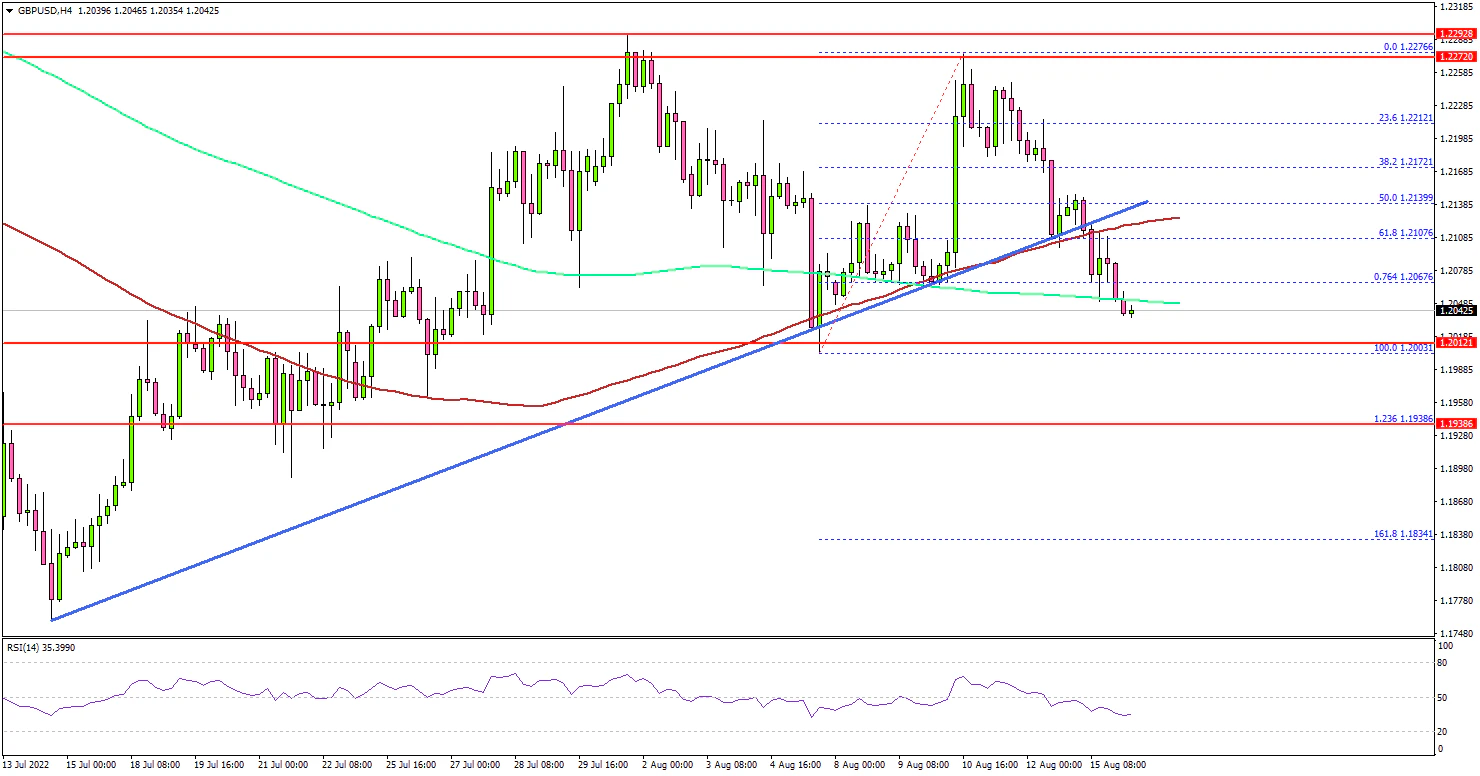Select the 1.22720 red price tag
Viewport: 1480px width, 776px height.
(1457, 57)
